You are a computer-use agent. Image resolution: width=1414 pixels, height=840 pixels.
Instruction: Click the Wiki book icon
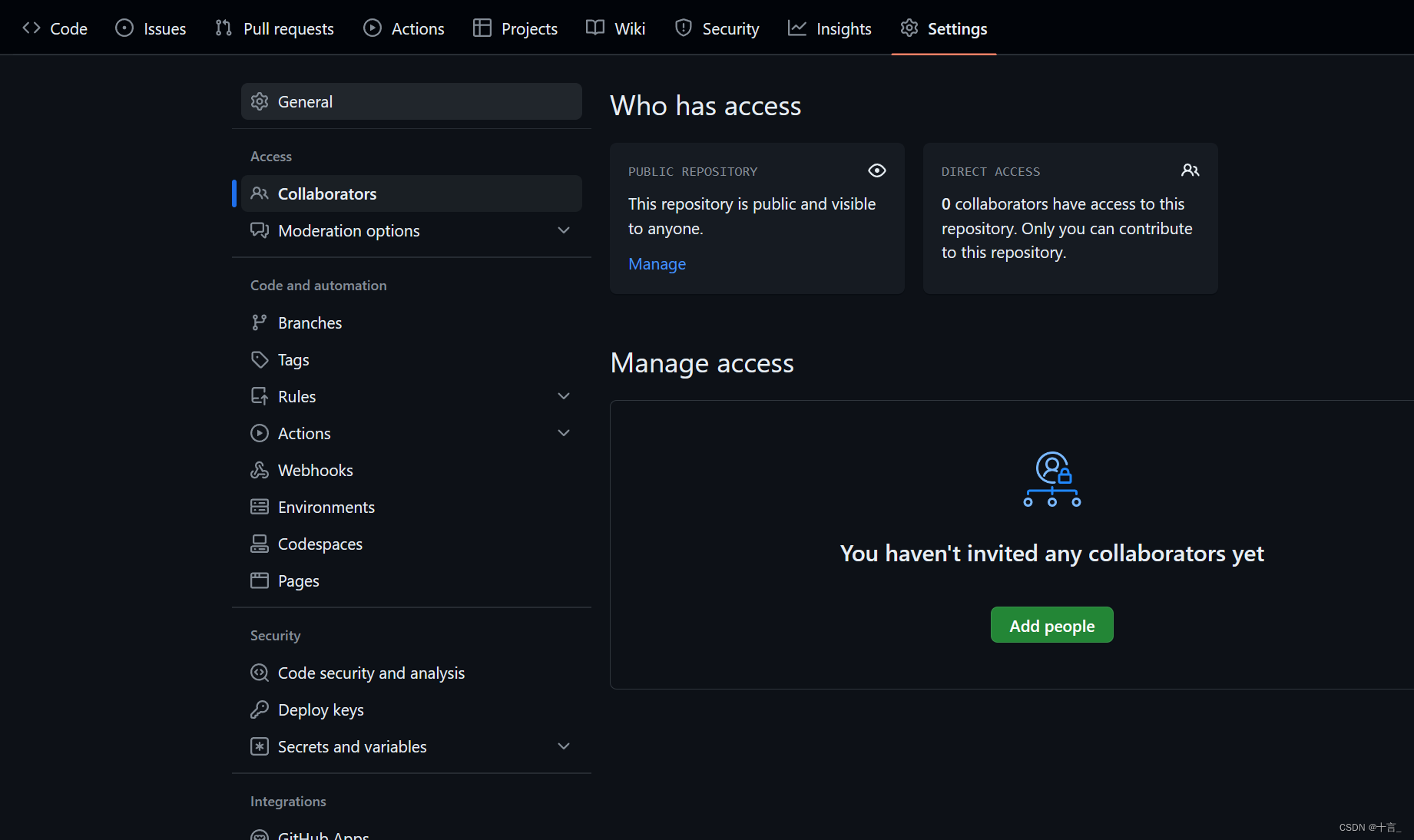coord(595,28)
